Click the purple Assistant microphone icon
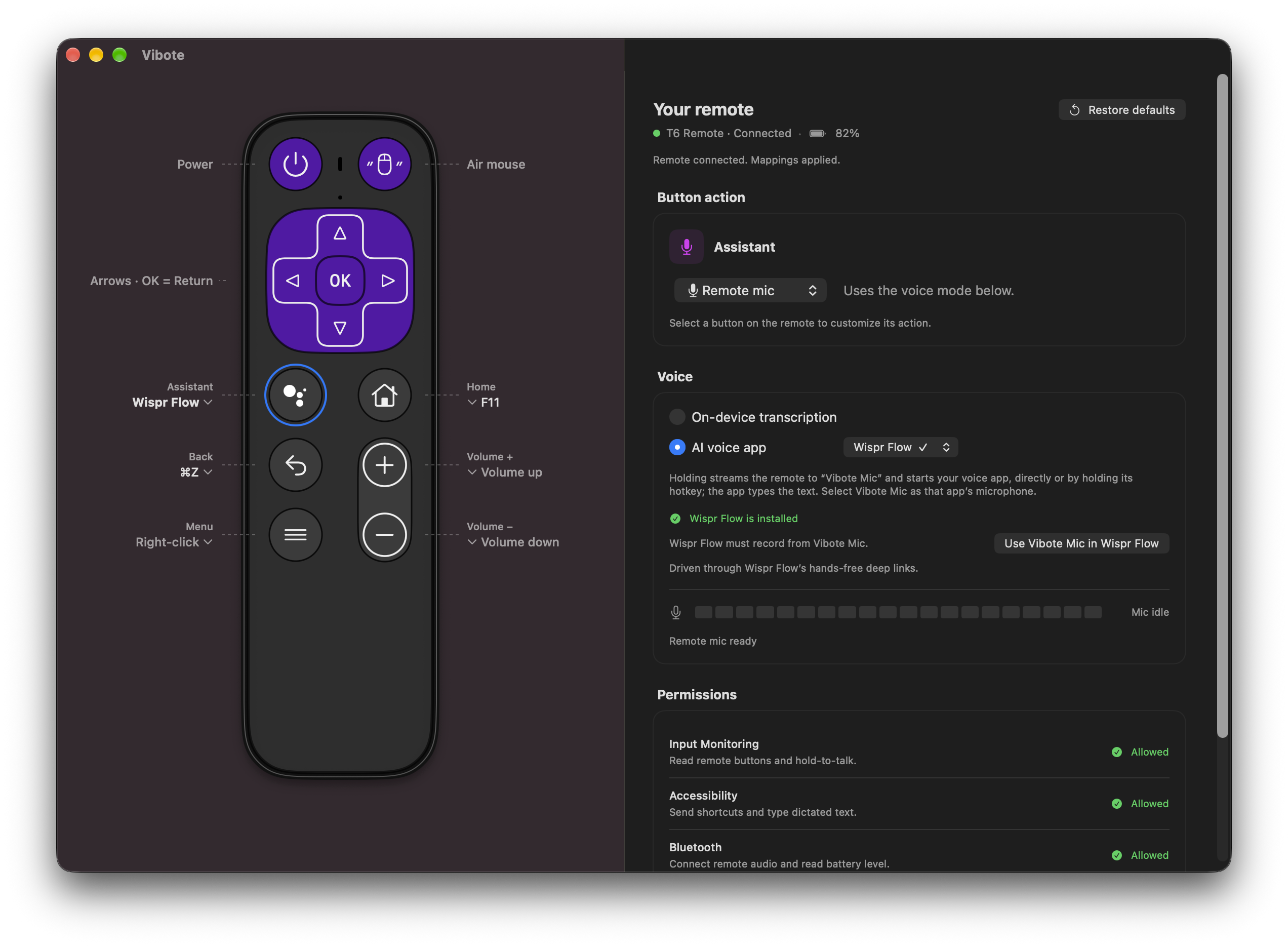This screenshot has width=1288, height=947. (687, 247)
